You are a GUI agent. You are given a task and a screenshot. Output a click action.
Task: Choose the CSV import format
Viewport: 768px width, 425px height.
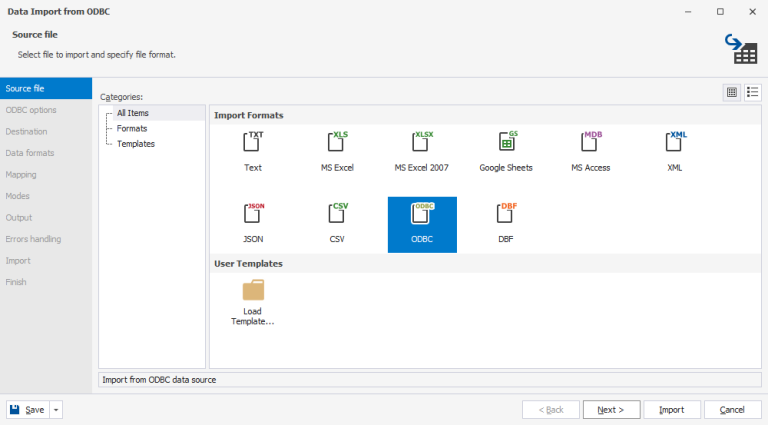(338, 214)
